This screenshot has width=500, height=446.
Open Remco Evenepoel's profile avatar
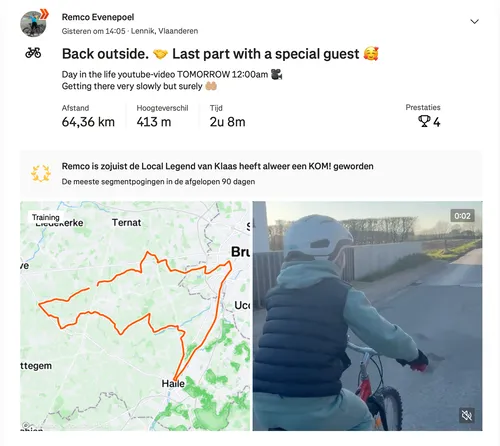coord(33,24)
